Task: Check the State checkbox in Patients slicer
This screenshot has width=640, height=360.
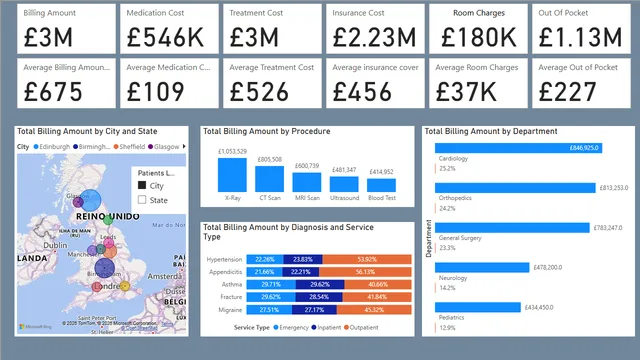Action: pyautogui.click(x=142, y=200)
